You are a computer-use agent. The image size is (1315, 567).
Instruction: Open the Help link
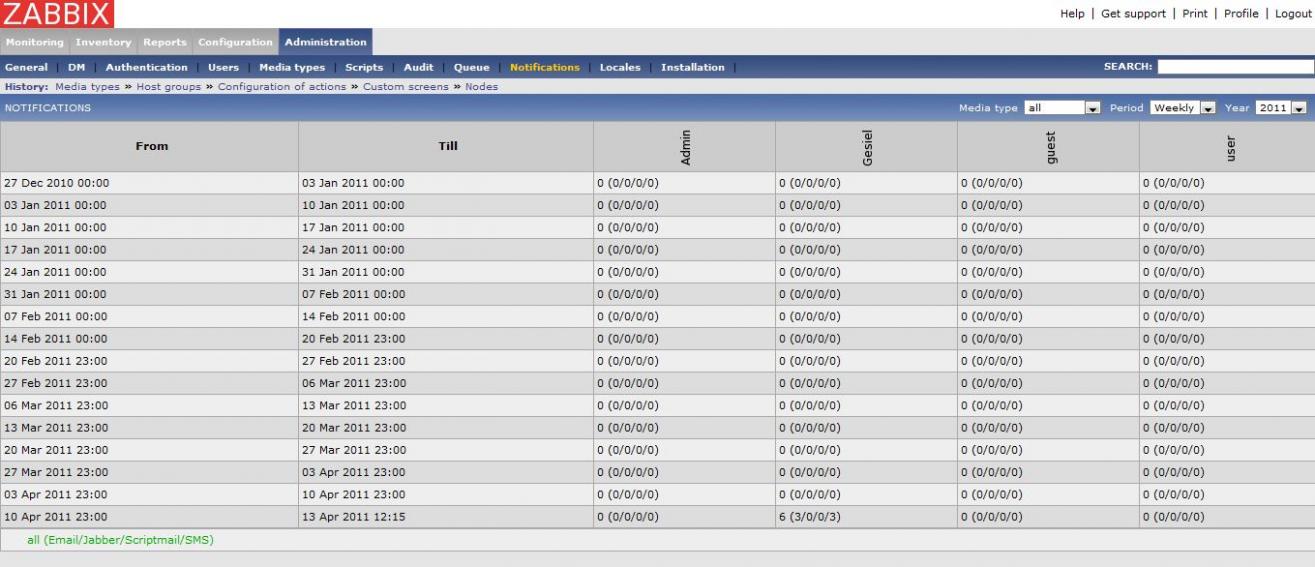click(x=1074, y=13)
